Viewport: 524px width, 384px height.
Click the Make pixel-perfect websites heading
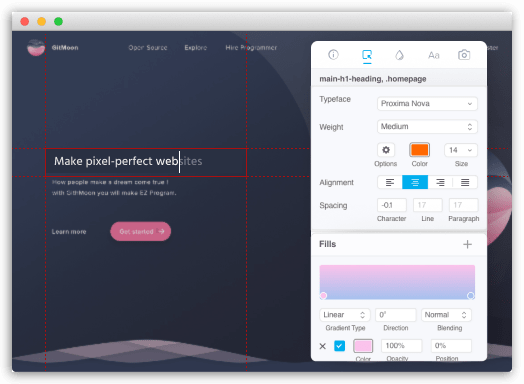click(128, 161)
